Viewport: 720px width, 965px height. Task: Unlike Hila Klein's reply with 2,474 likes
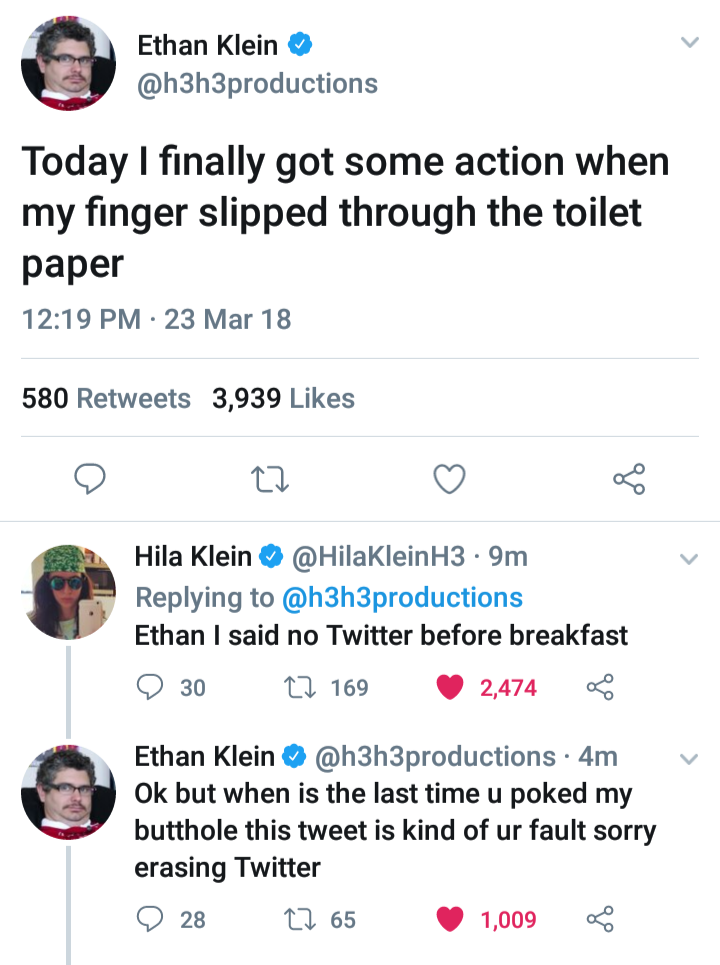452,688
